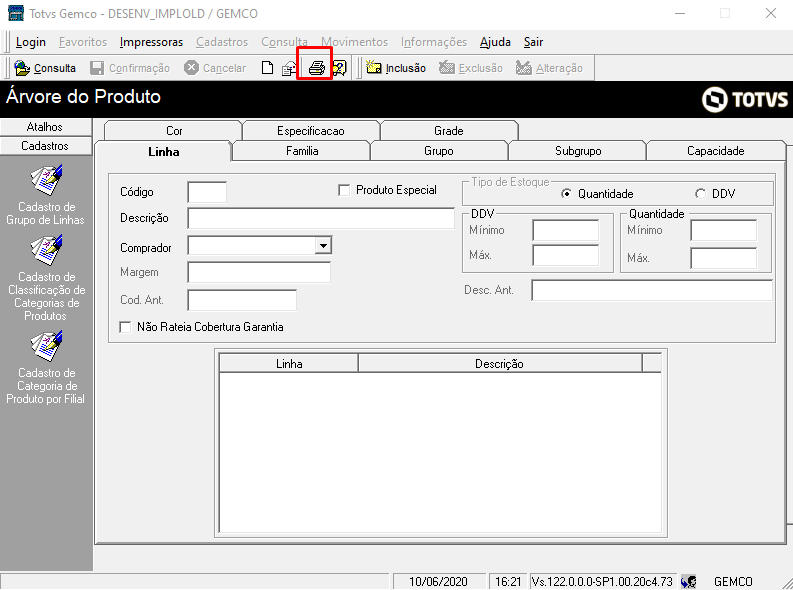Click the Inclusão button
The height and width of the screenshot is (590, 793).
click(396, 68)
